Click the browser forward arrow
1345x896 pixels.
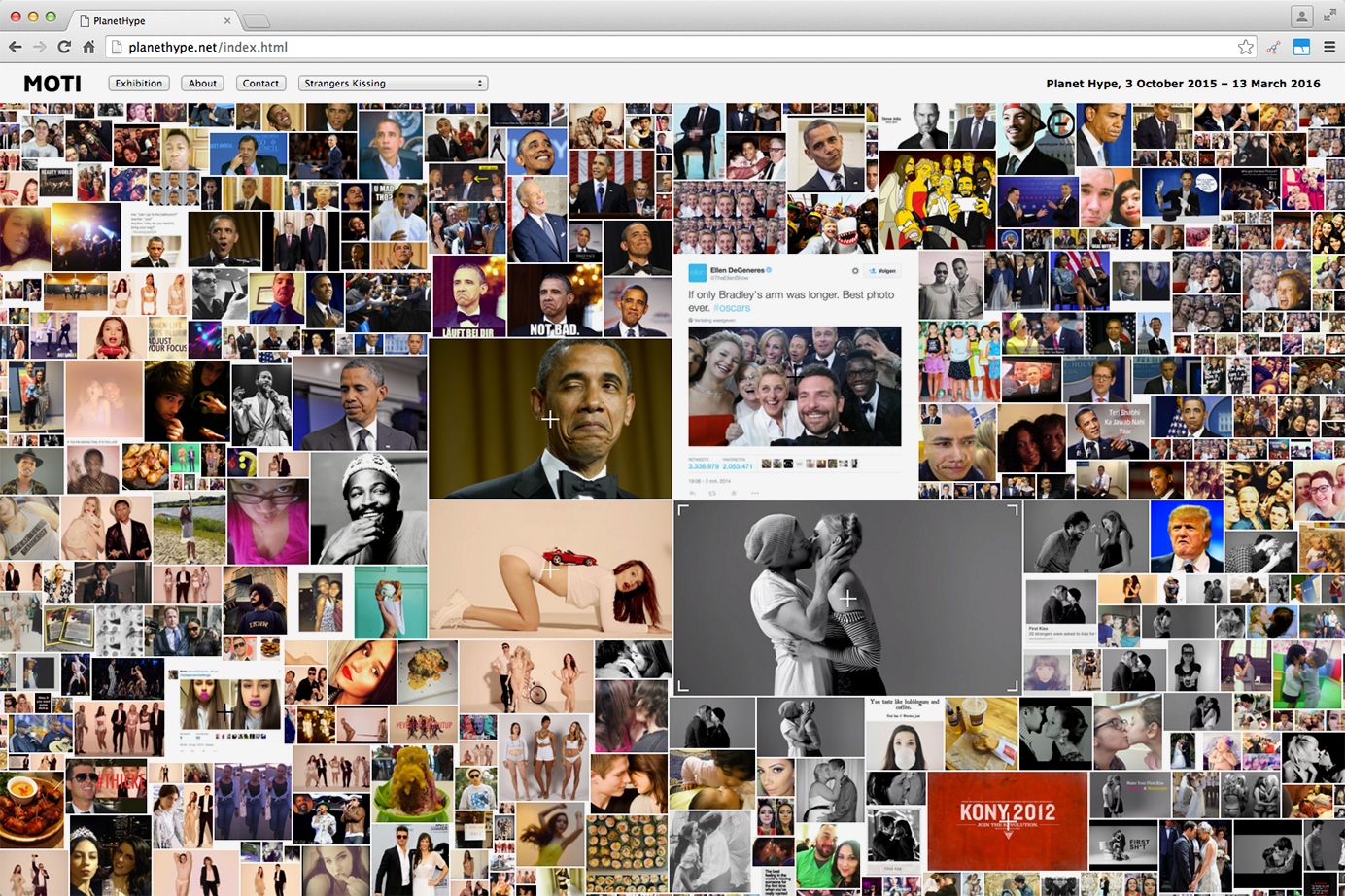[39, 47]
